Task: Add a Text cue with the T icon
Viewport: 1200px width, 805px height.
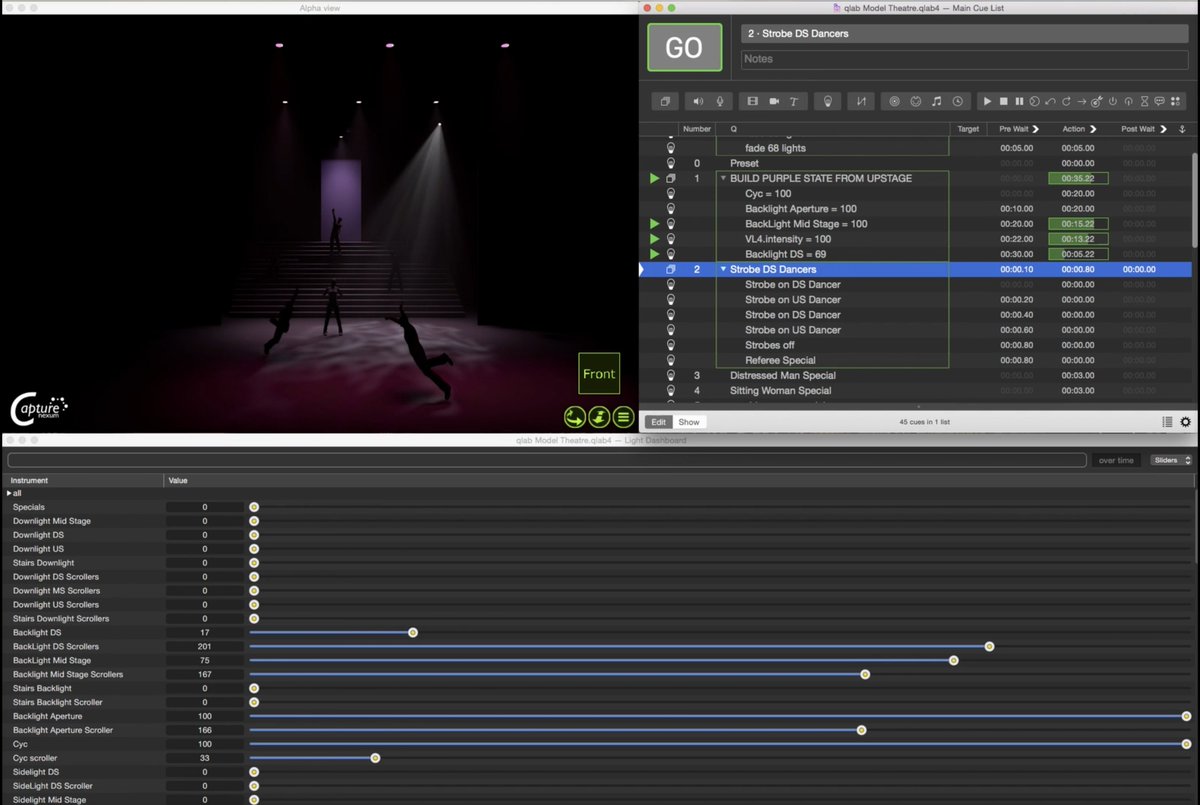Action: [x=794, y=101]
